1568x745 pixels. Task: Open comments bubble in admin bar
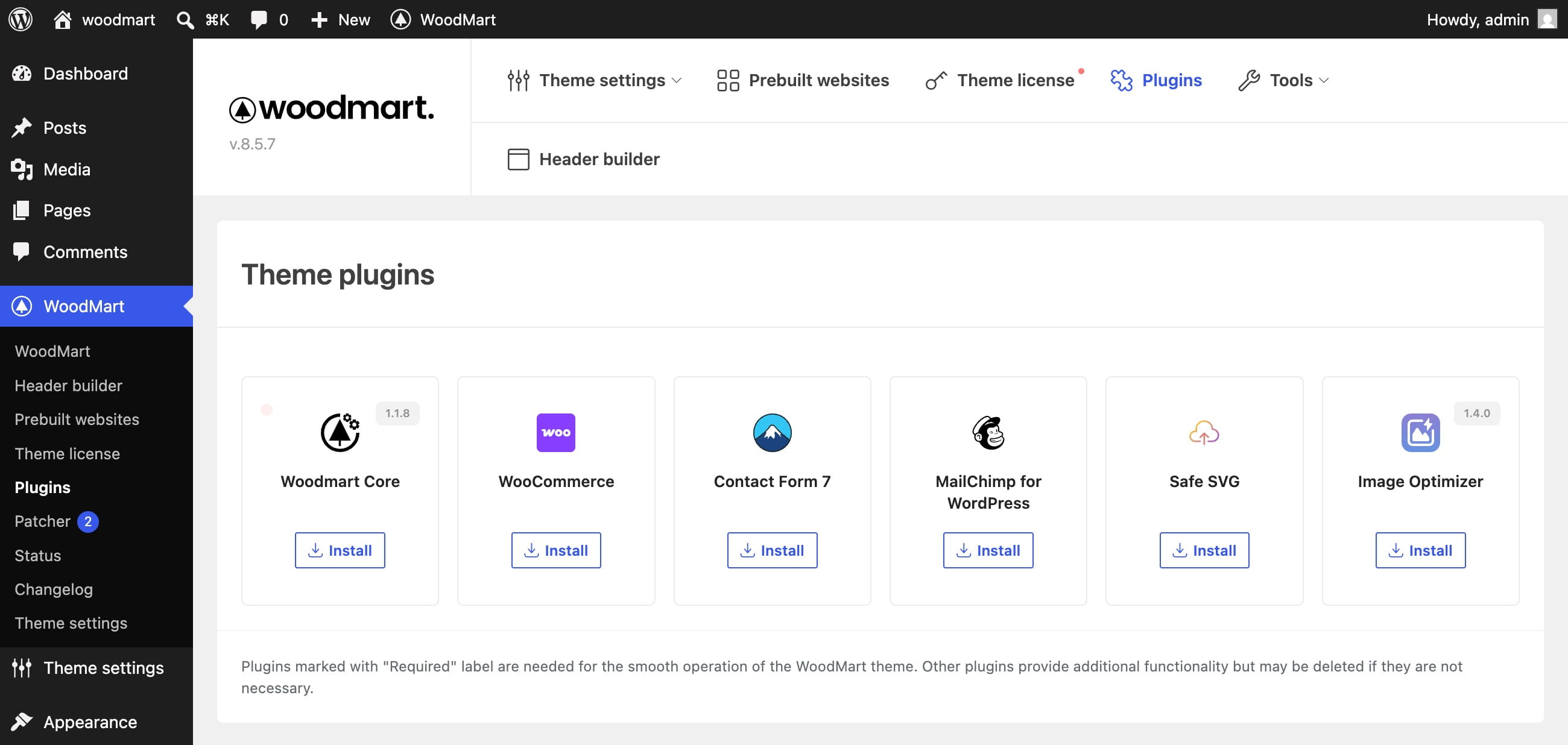point(269,19)
